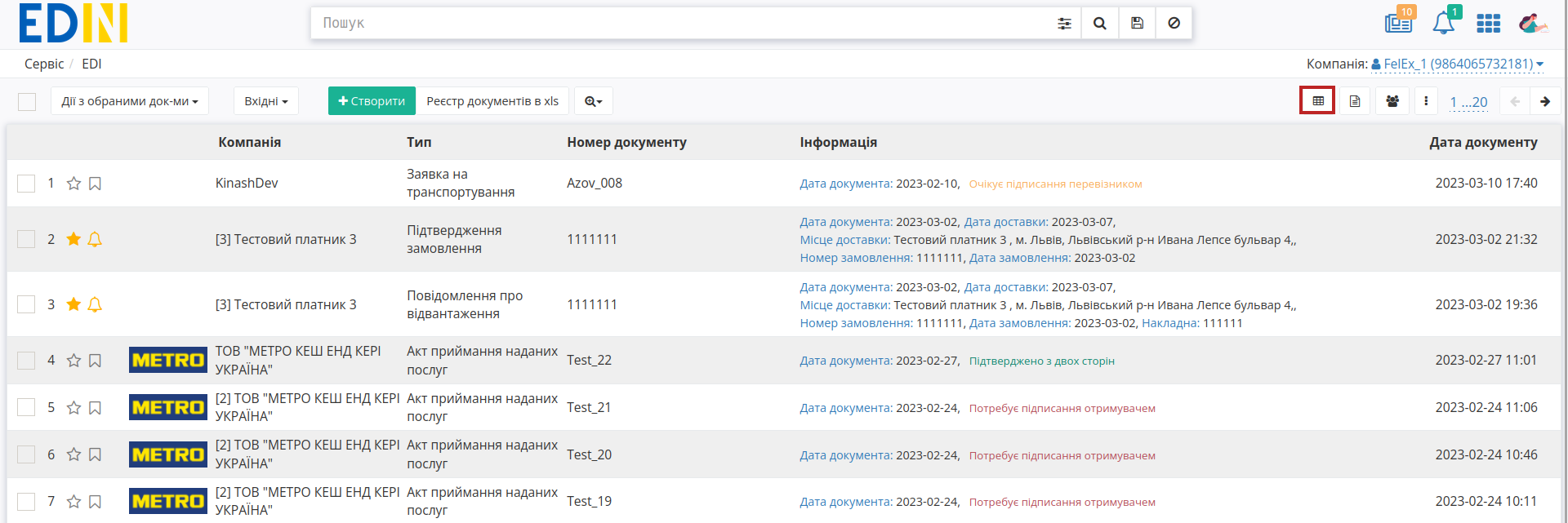Viewport: 1568px width, 523px height.
Task: Star the KinashDev document row
Action: pos(73,184)
